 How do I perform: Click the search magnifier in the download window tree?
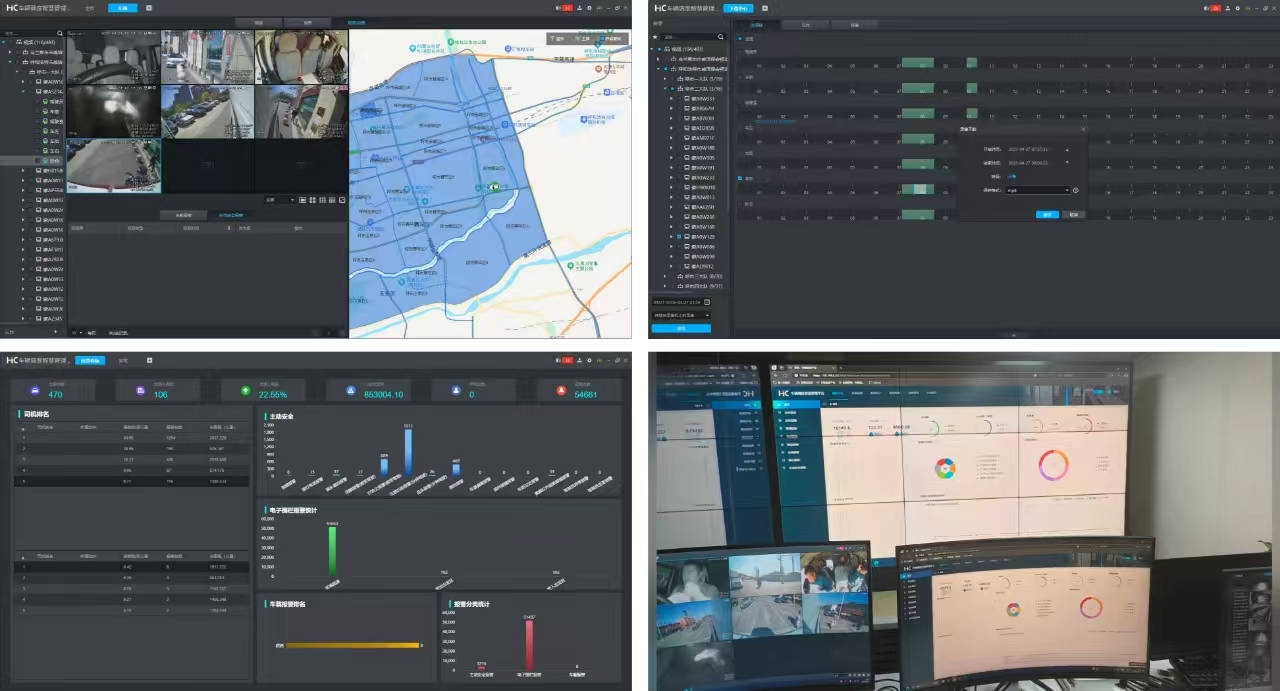tap(720, 37)
